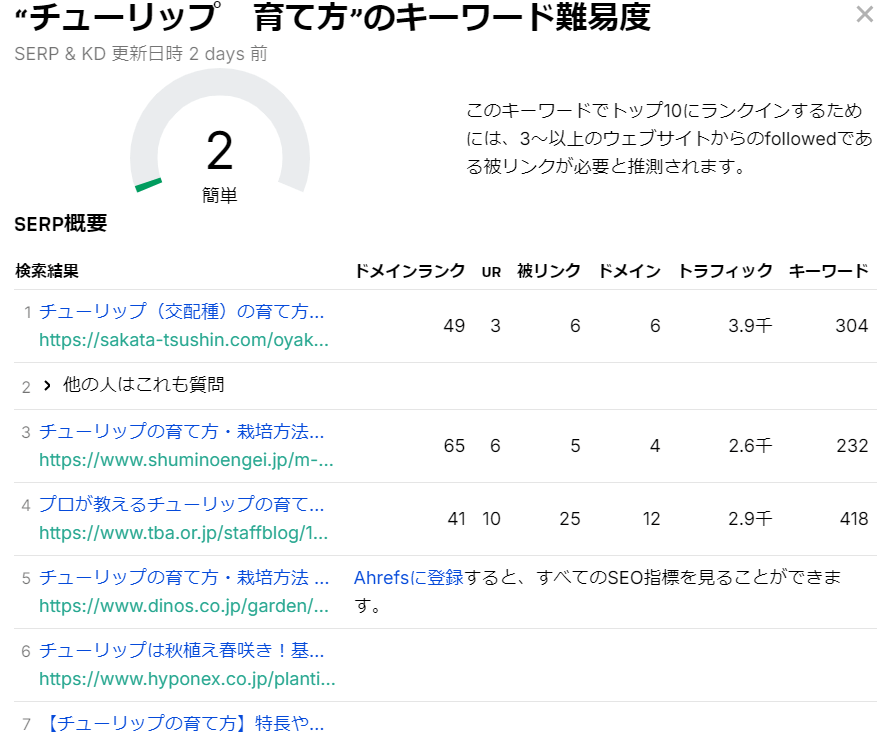Sort results by ドメインランク column

click(x=411, y=269)
